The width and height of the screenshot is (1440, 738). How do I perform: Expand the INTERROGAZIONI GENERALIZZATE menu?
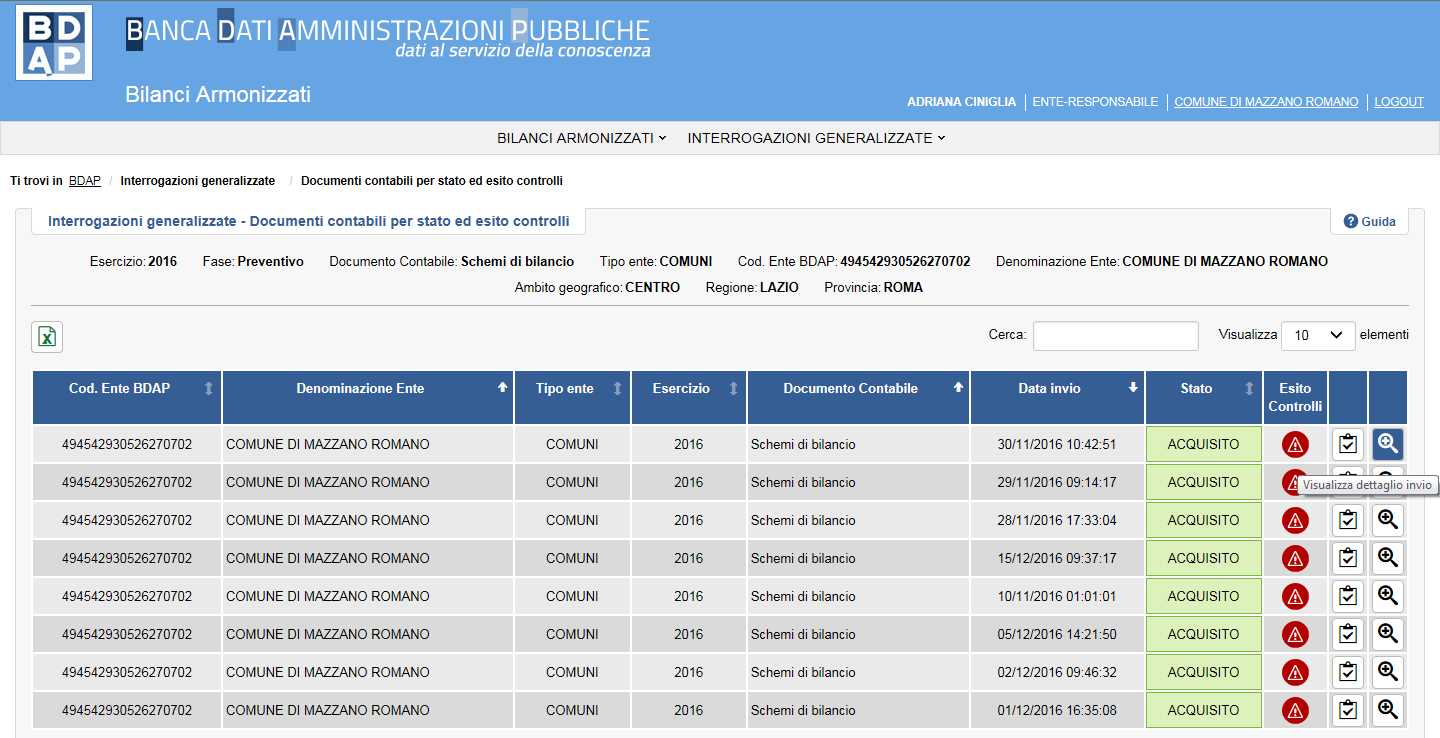click(x=816, y=138)
